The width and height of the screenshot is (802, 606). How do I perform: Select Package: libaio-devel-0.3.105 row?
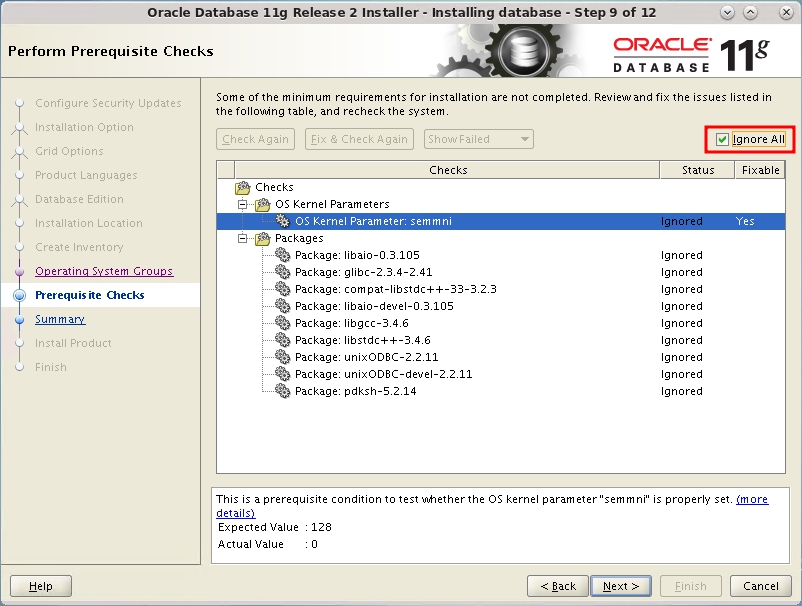coord(501,306)
